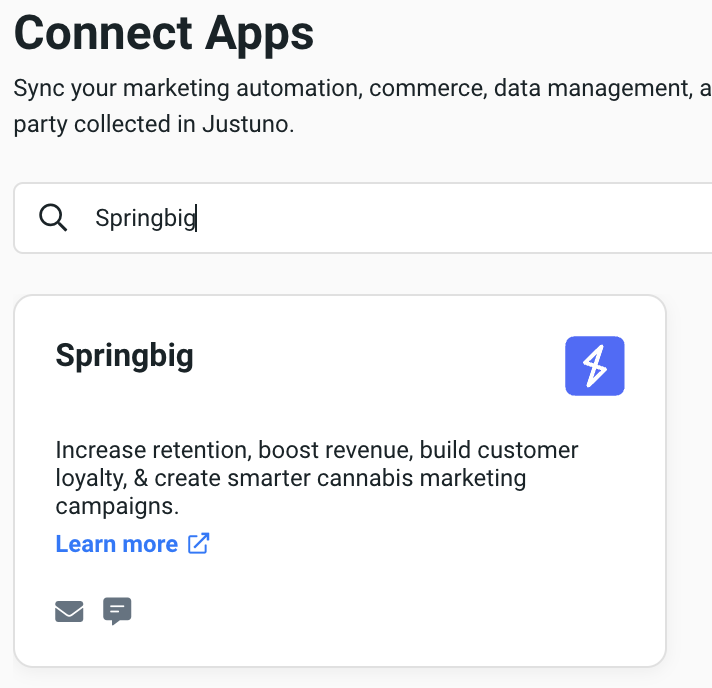Click "loyalty, & create smarter cannabis" line
712x688 pixels.
(x=290, y=478)
